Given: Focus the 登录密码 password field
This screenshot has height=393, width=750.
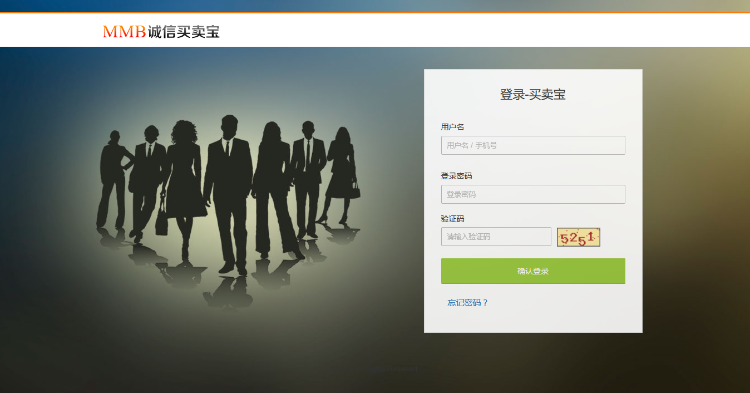Looking at the screenshot, I should [533, 195].
